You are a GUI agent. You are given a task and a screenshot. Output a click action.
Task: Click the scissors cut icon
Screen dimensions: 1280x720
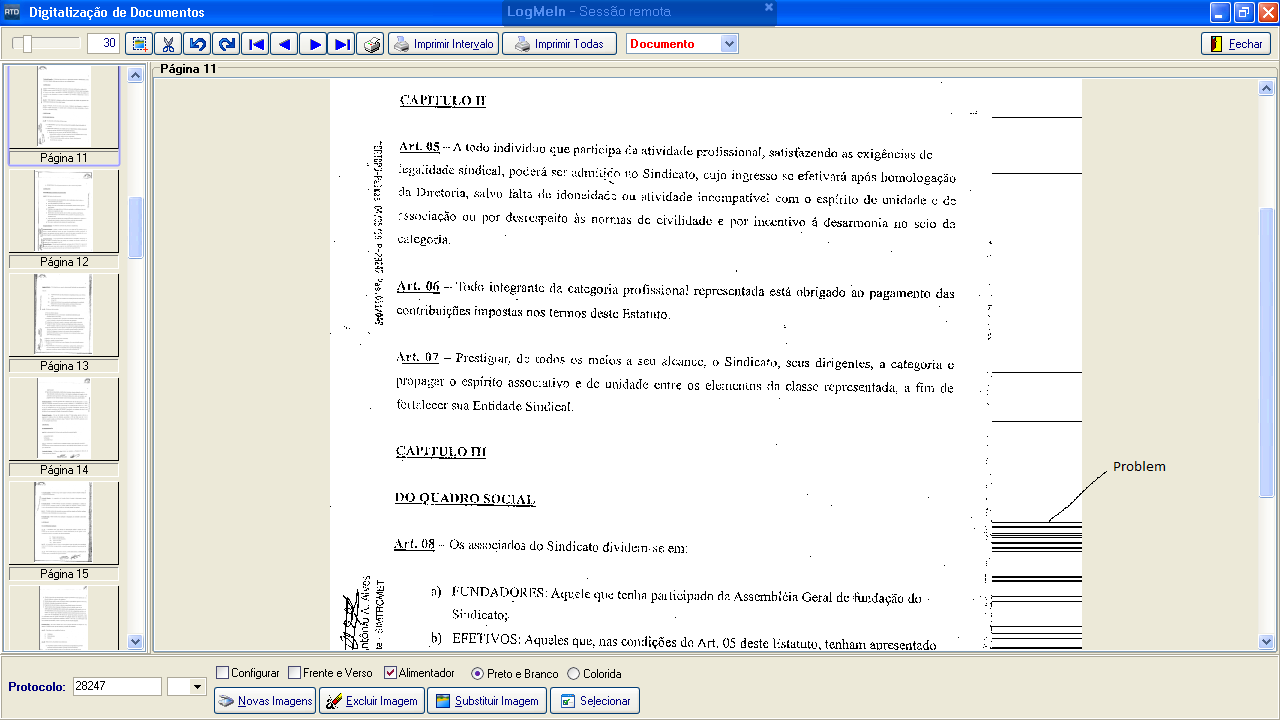pyautogui.click(x=168, y=44)
